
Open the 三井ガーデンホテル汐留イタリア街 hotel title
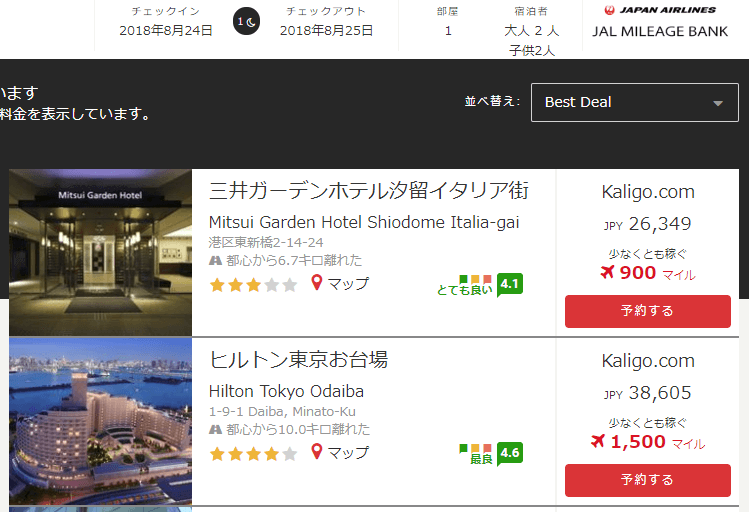(x=368, y=190)
